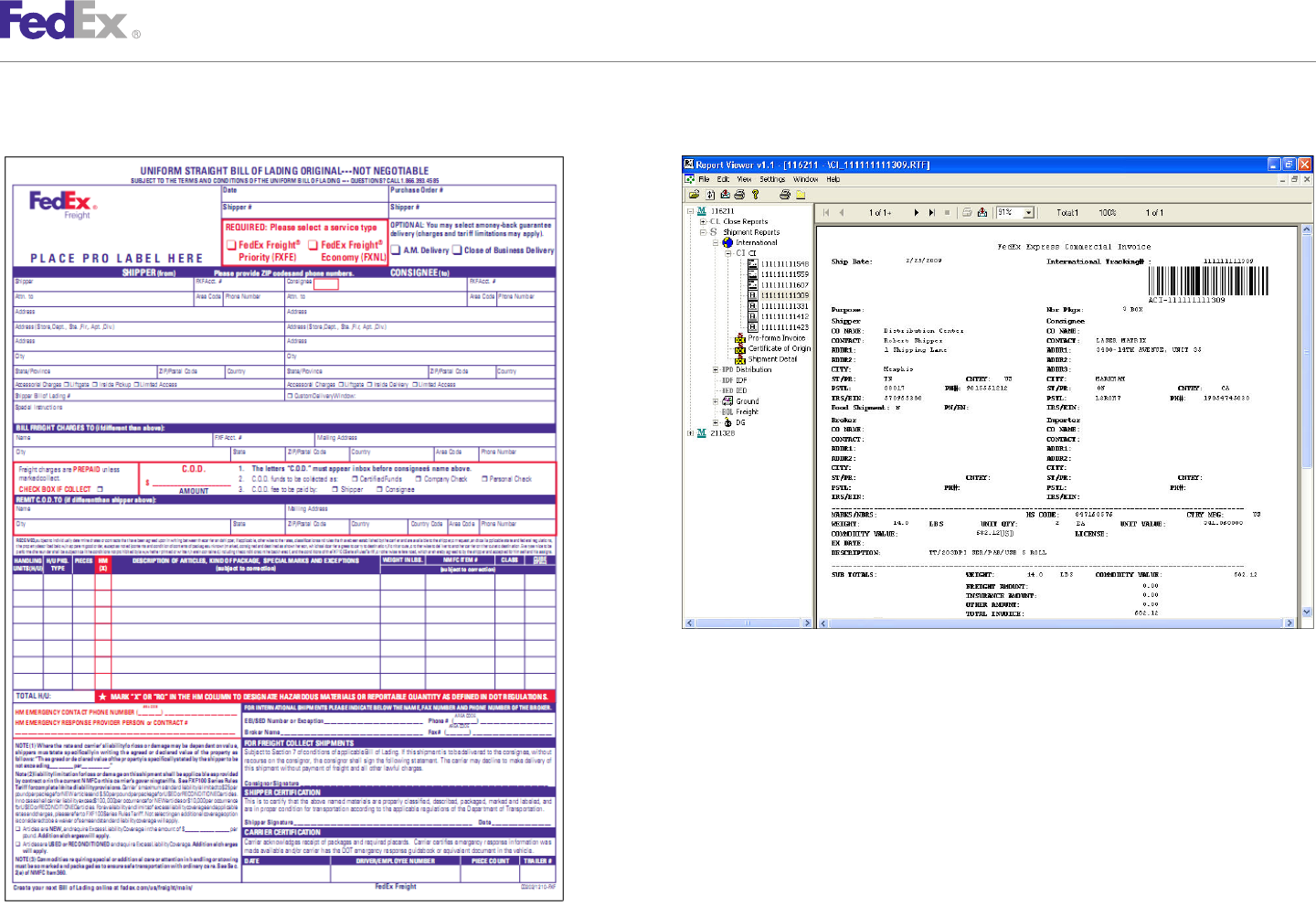Image resolution: width=1316 pixels, height=906 pixels.
Task: Click the red Consignee box on form
Action: point(326,284)
